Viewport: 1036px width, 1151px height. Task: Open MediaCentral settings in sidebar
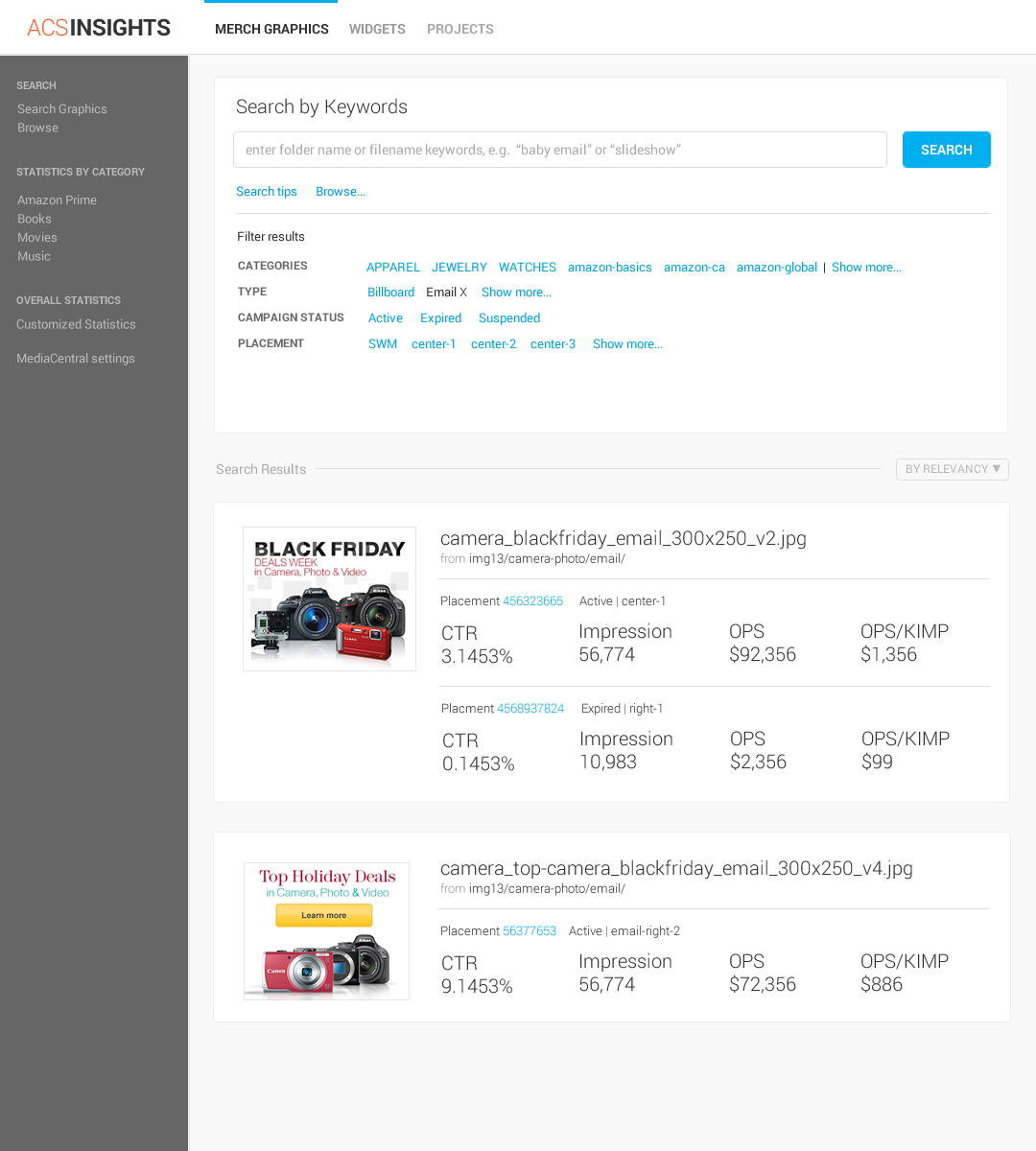click(x=76, y=359)
